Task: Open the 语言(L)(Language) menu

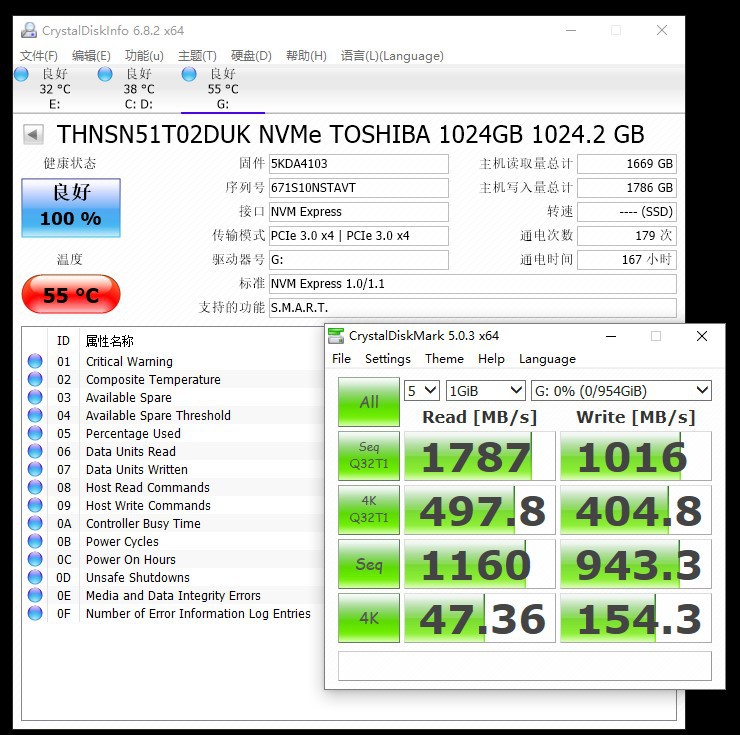Action: click(392, 56)
